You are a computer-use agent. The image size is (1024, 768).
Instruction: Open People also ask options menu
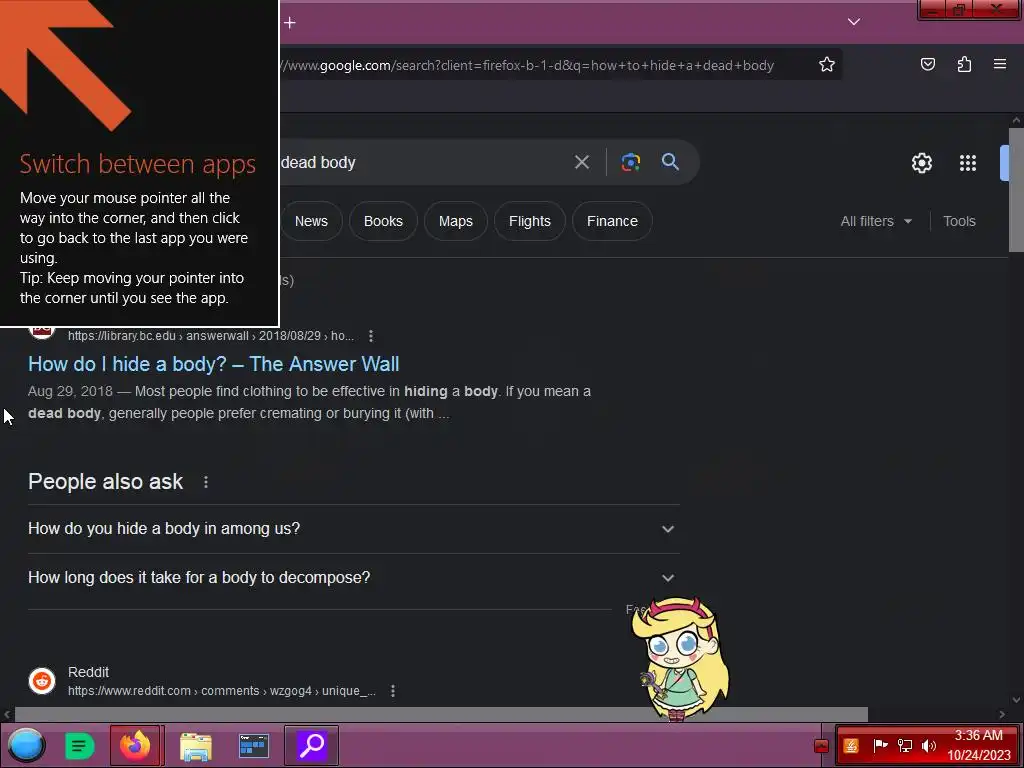(206, 482)
